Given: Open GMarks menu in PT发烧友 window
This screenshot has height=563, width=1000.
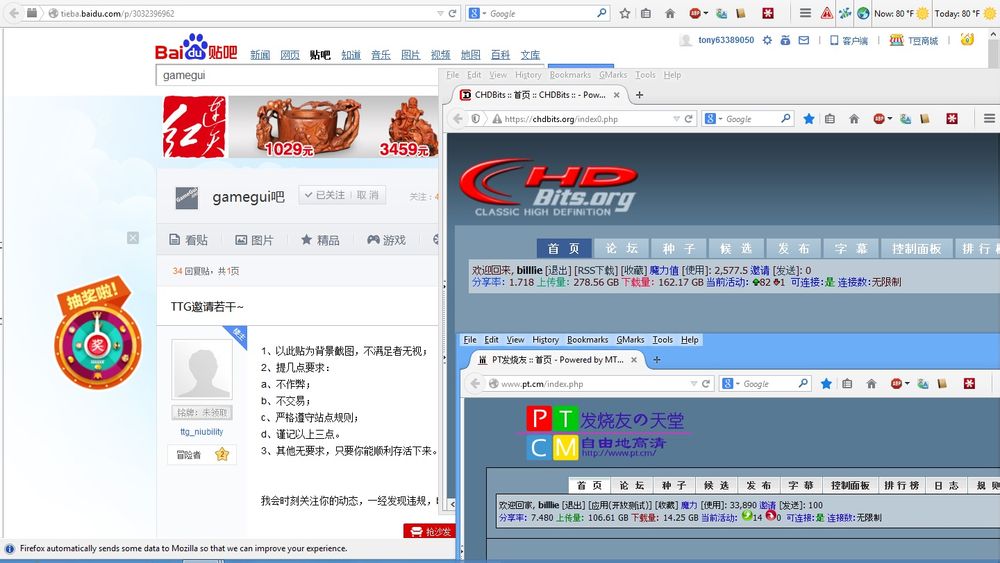Looking at the screenshot, I should [x=630, y=340].
